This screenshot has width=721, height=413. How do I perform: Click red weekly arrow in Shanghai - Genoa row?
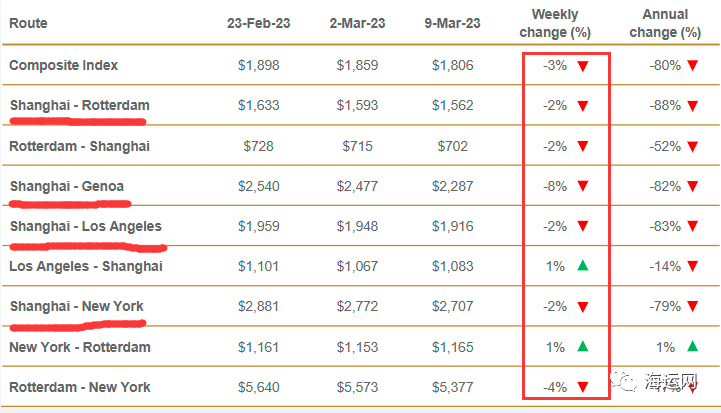tap(583, 186)
